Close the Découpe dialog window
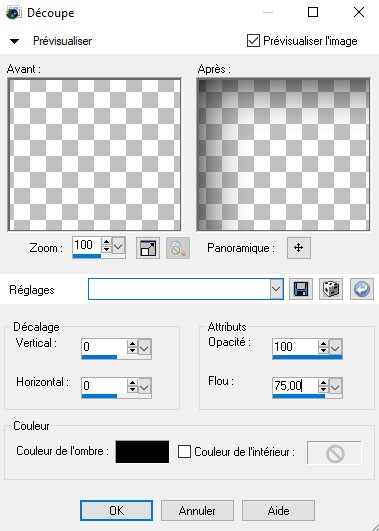379x531 pixels. click(359, 12)
